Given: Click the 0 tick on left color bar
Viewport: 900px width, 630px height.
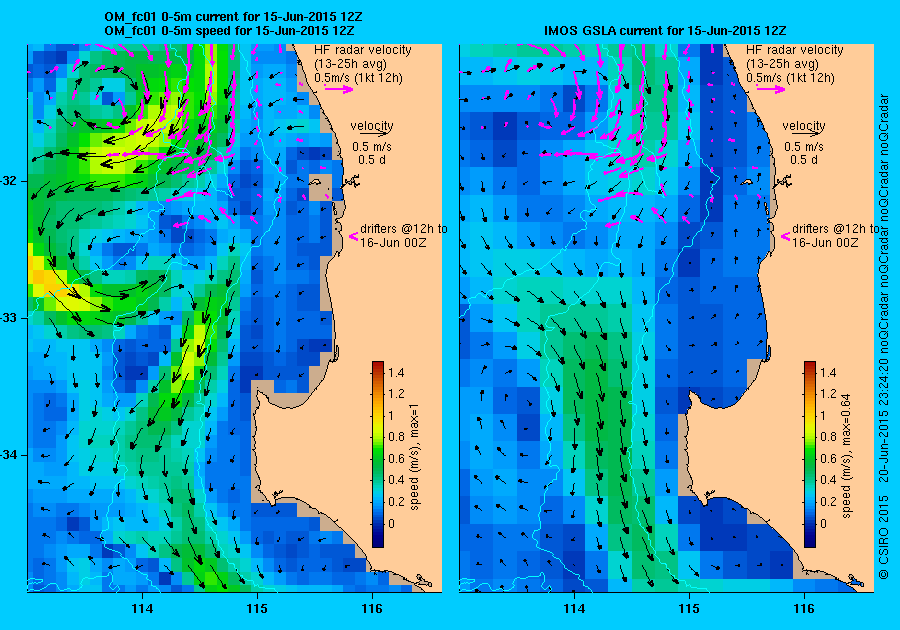Looking at the screenshot, I should point(391,523).
